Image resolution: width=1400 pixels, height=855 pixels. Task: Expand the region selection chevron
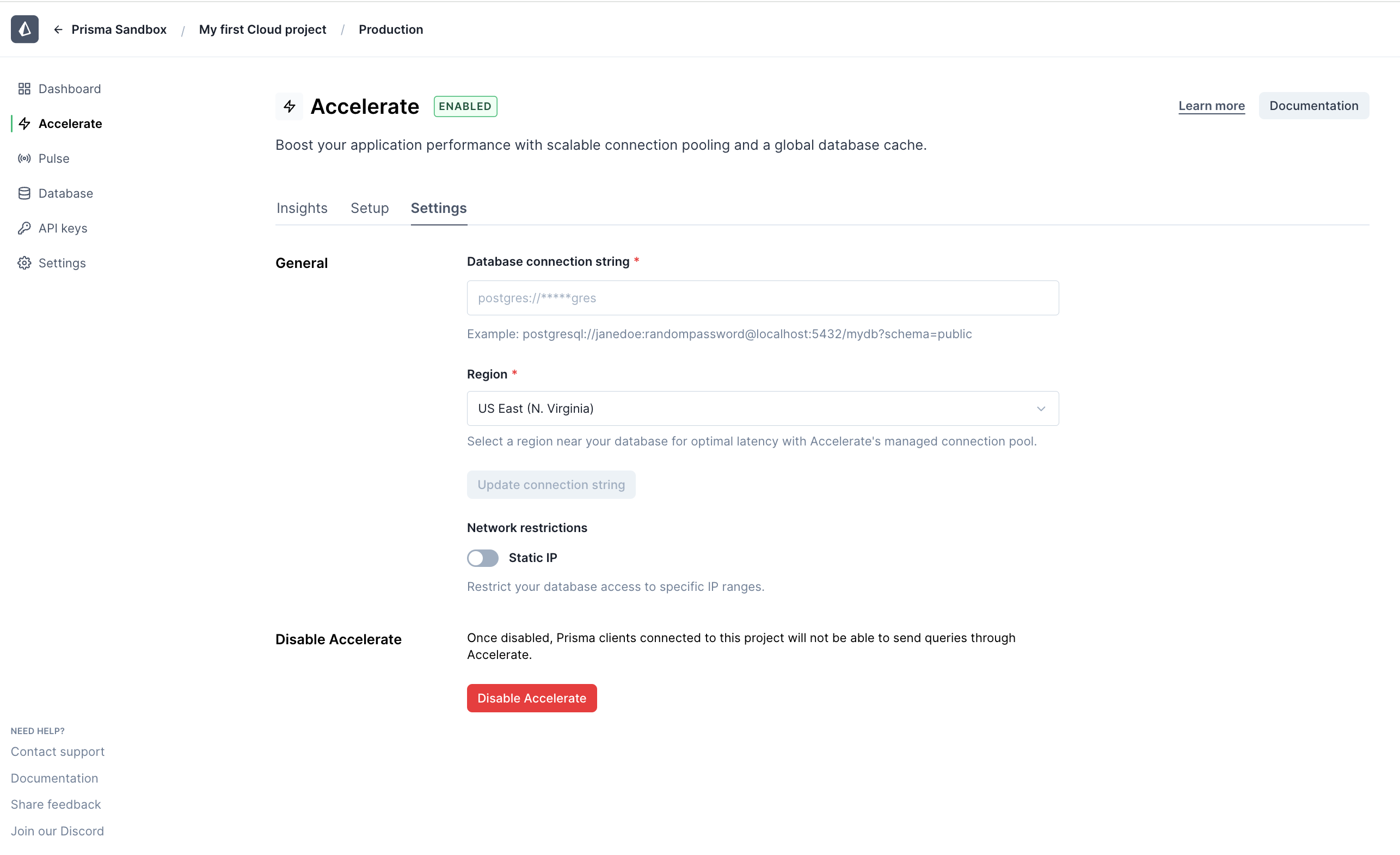click(1041, 408)
